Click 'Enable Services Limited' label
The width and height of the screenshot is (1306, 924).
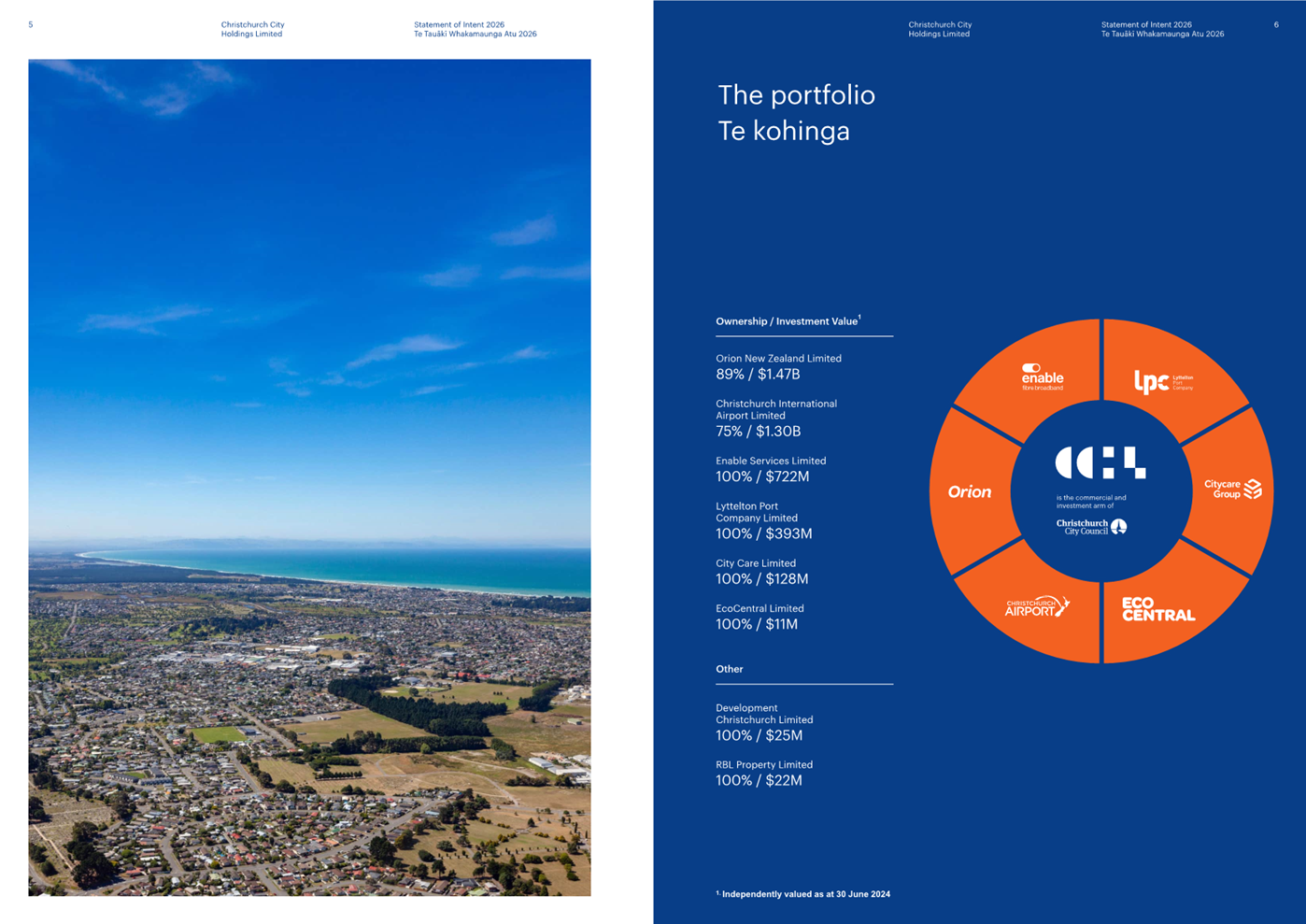click(x=771, y=461)
